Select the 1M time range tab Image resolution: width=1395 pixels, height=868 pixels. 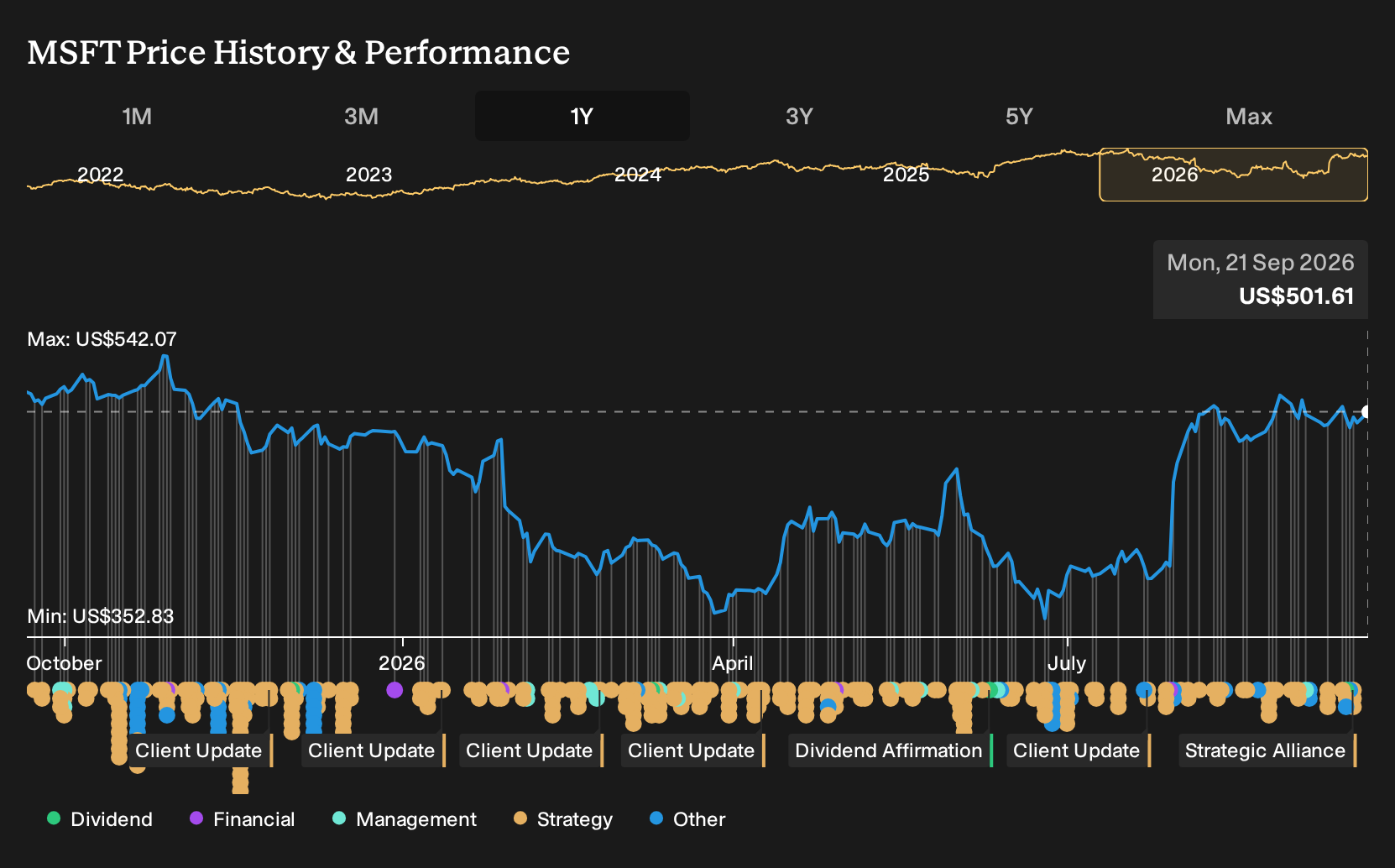pos(137,116)
